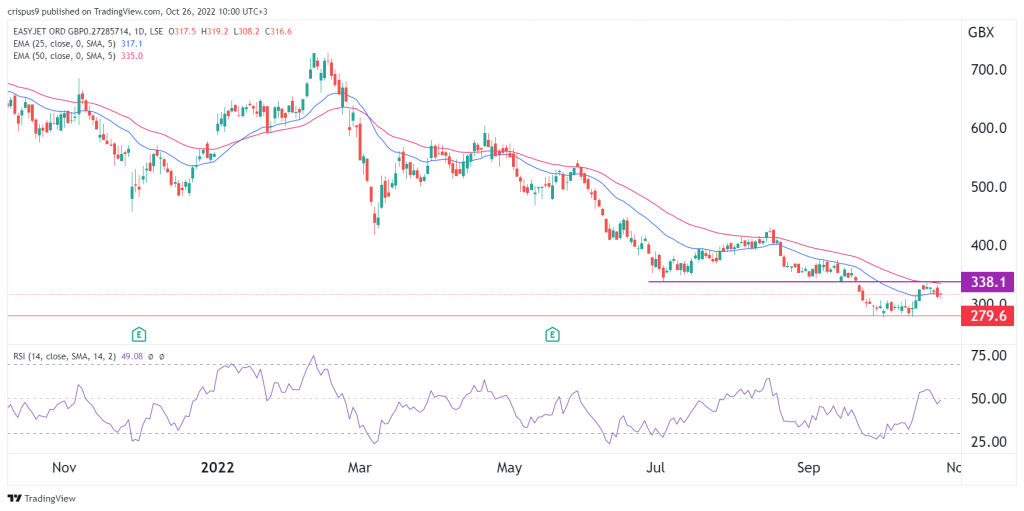
Task: Click the second earnings E marker
Action: tap(553, 335)
